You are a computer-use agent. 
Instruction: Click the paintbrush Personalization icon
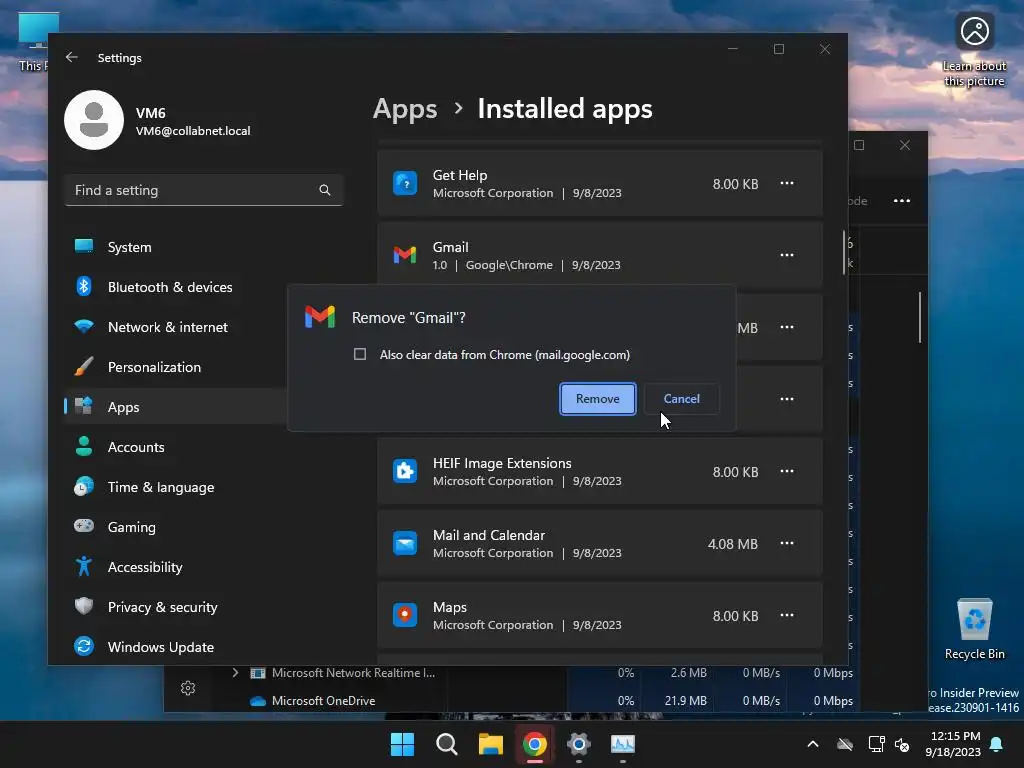pos(84,366)
